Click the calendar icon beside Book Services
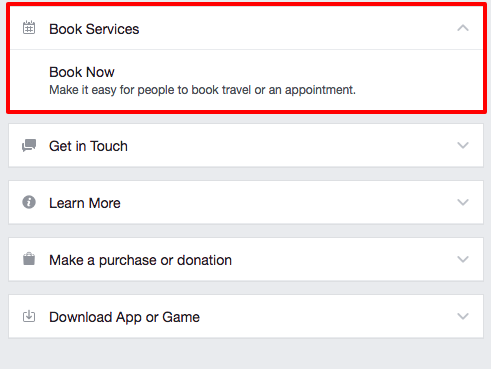Viewport: 491px width, 369px height. coord(29,28)
